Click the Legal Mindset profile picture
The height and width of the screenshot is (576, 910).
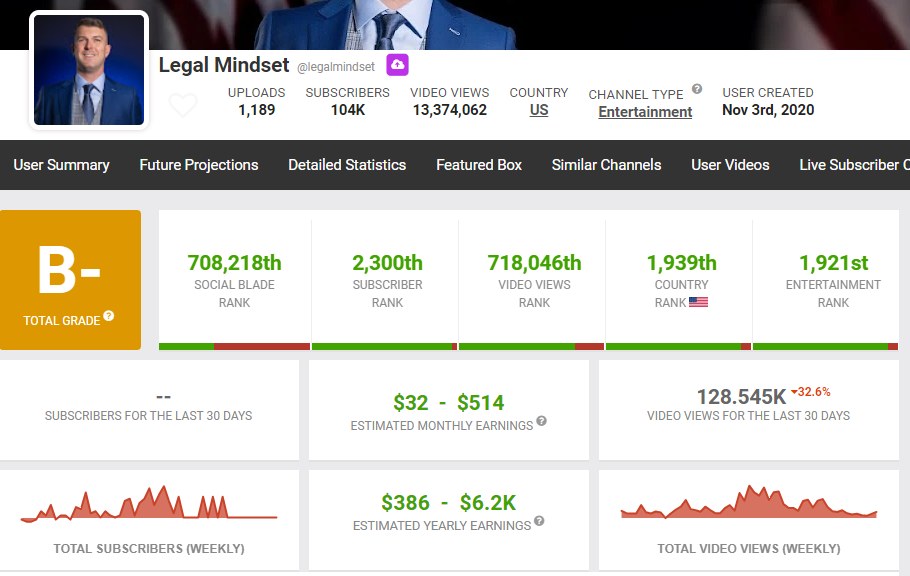[x=89, y=70]
